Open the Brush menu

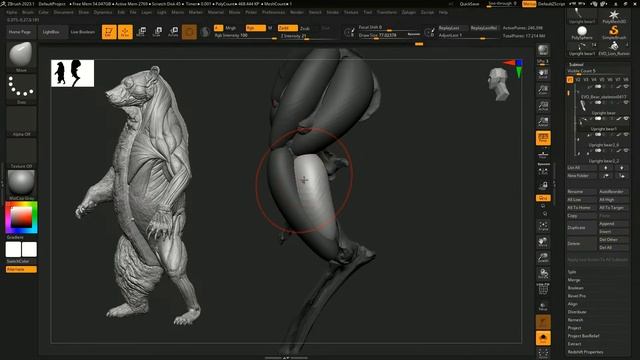[28, 12]
